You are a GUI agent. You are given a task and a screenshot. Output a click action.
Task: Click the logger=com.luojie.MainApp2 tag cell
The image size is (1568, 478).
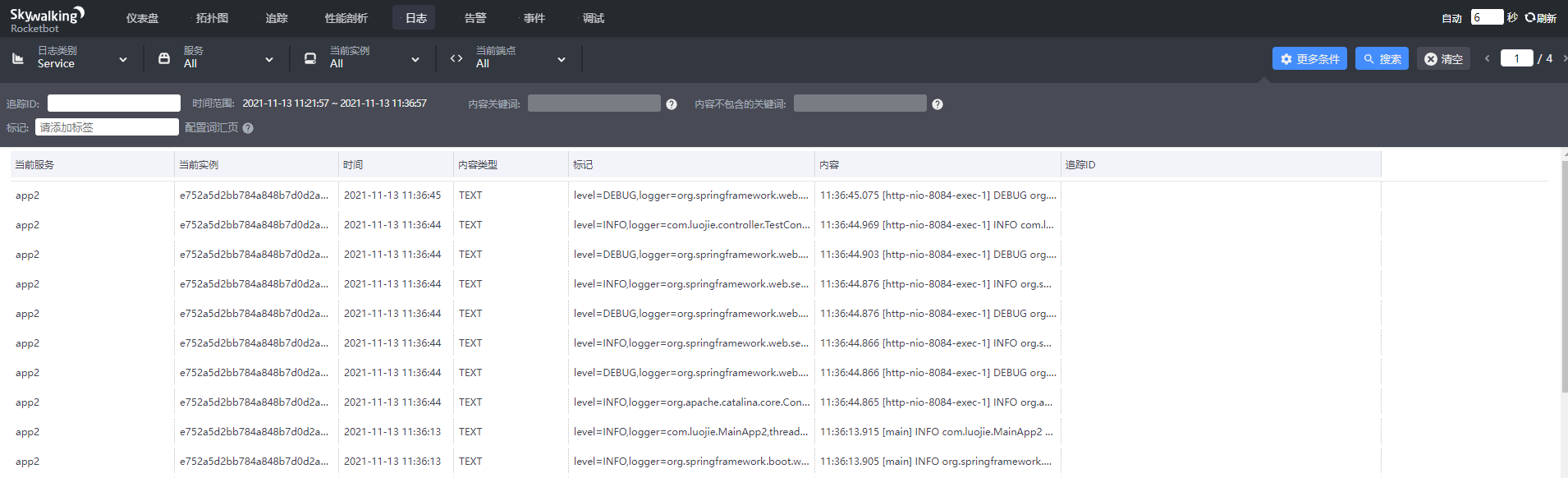click(691, 432)
